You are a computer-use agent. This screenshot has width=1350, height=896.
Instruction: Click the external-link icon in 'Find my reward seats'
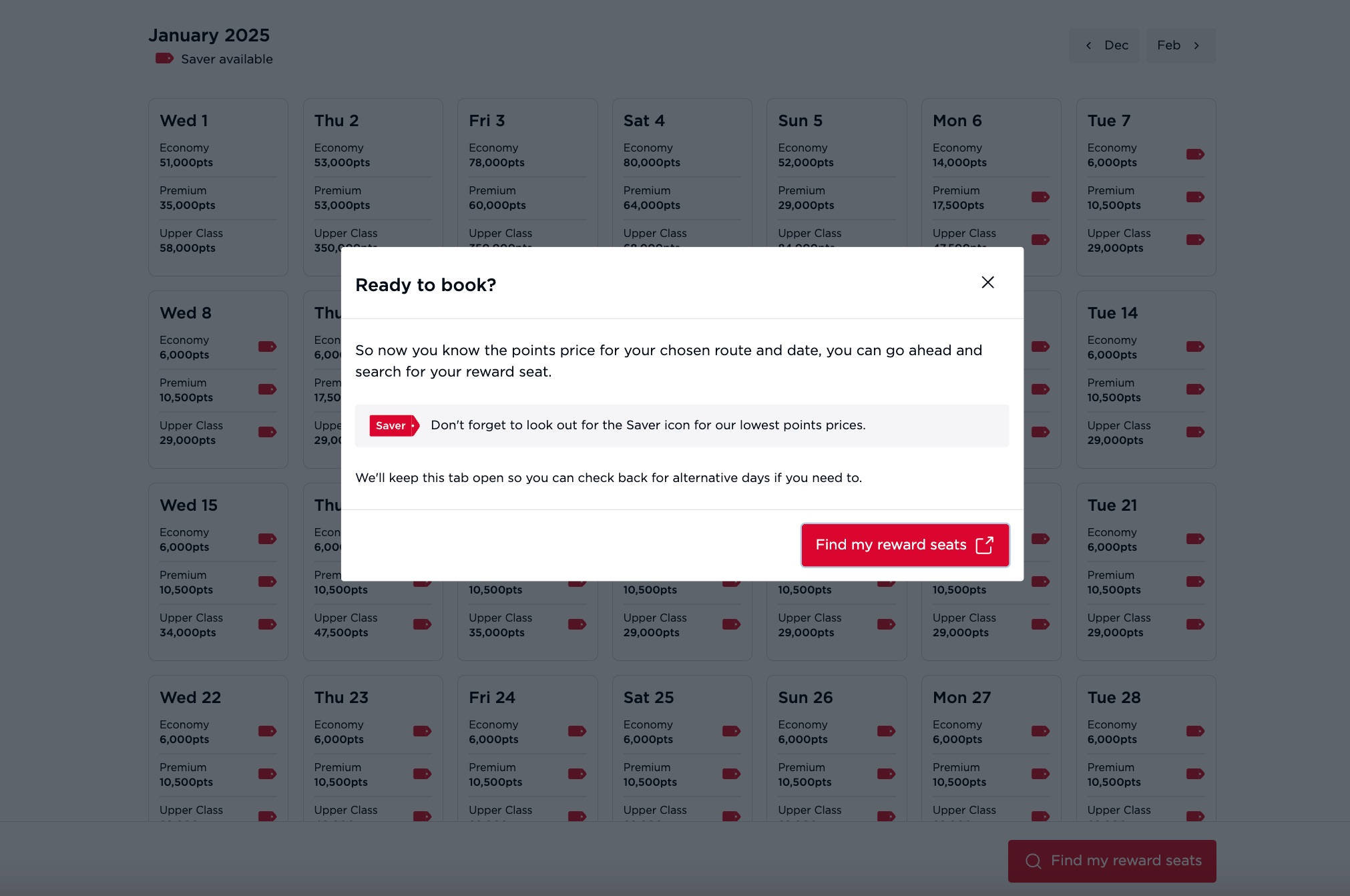point(985,545)
